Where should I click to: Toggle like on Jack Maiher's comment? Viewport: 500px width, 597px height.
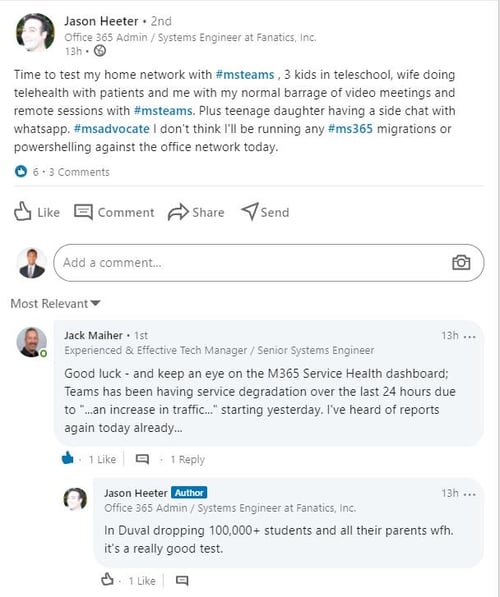click(x=67, y=458)
